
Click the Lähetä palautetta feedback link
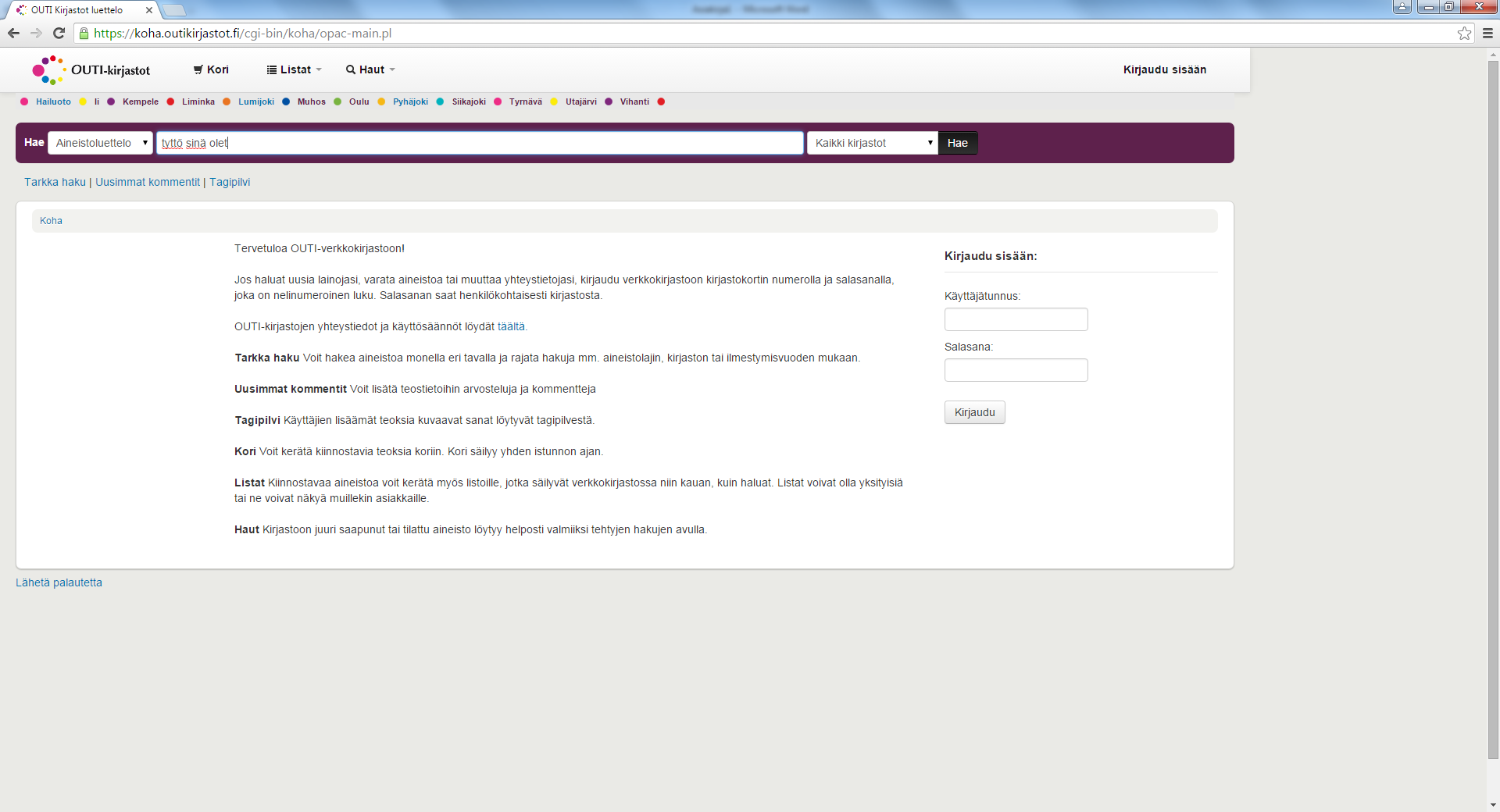pyautogui.click(x=59, y=582)
